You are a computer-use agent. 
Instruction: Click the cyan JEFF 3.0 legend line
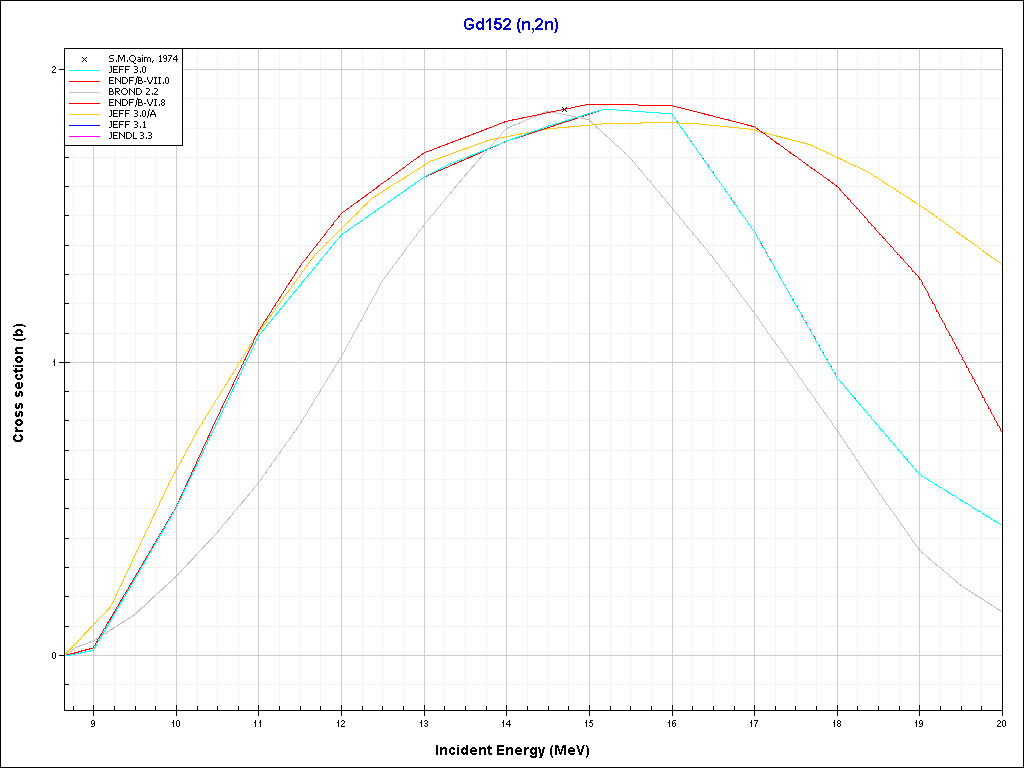(85, 70)
